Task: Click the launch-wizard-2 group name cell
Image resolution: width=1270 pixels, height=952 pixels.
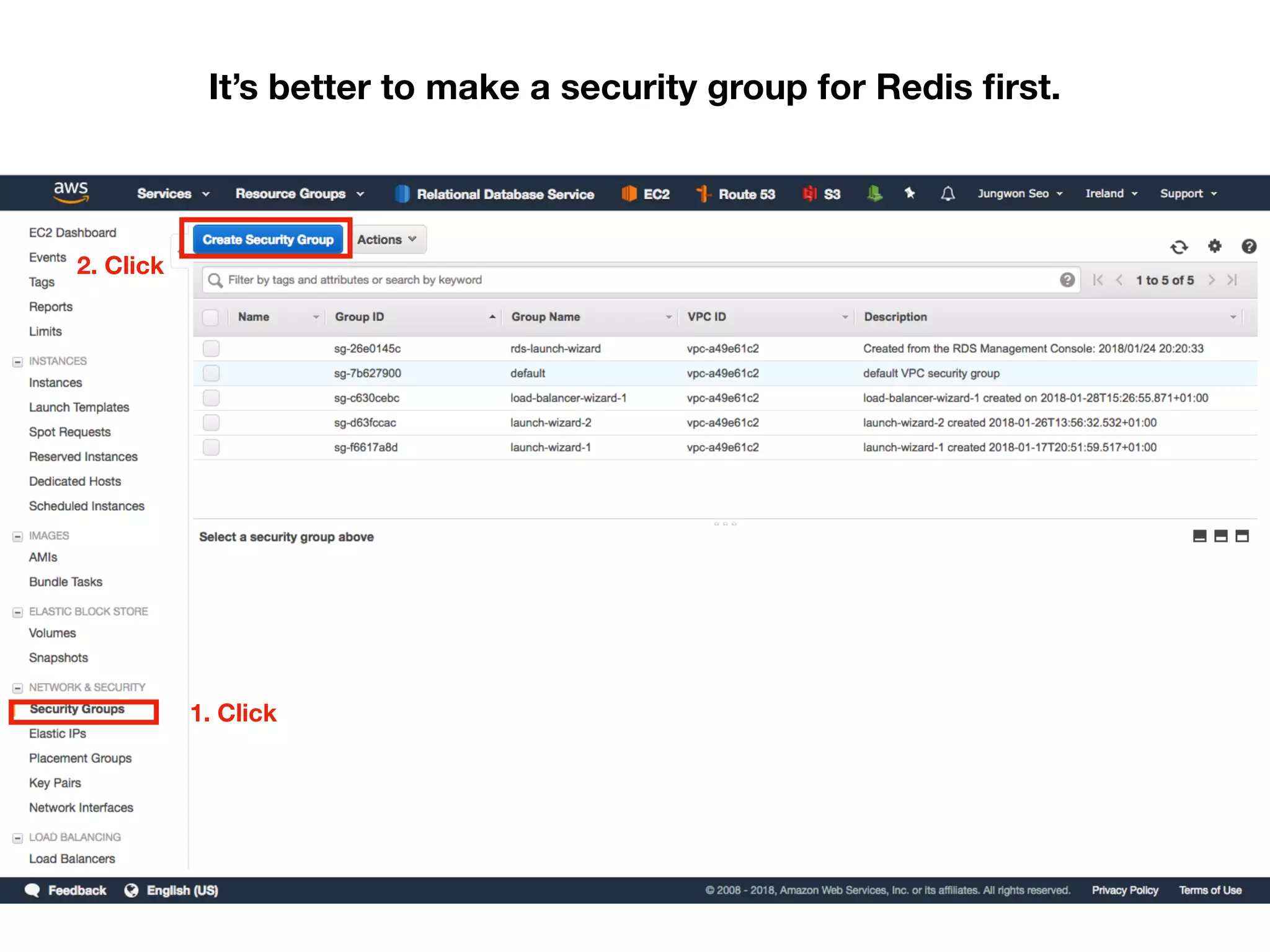Action: tap(550, 423)
